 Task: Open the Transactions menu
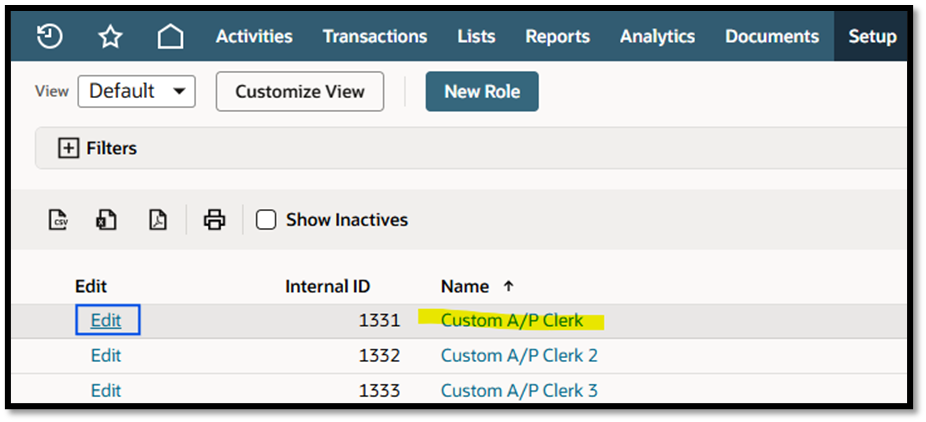(x=375, y=37)
